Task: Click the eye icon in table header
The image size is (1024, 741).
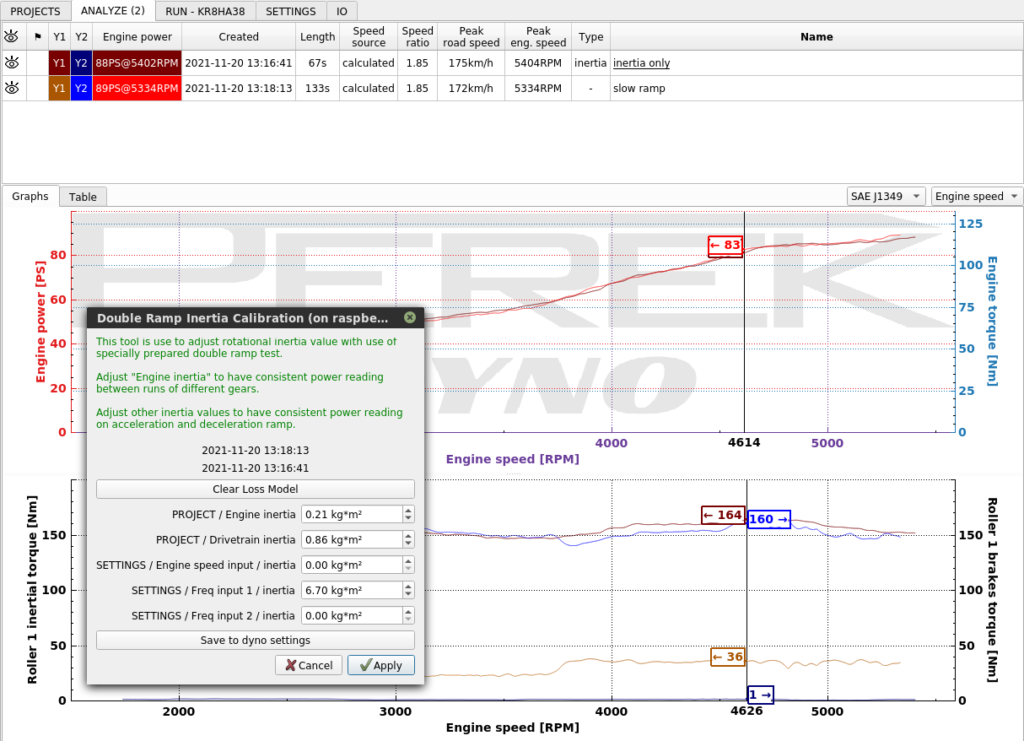Action: coord(12,37)
